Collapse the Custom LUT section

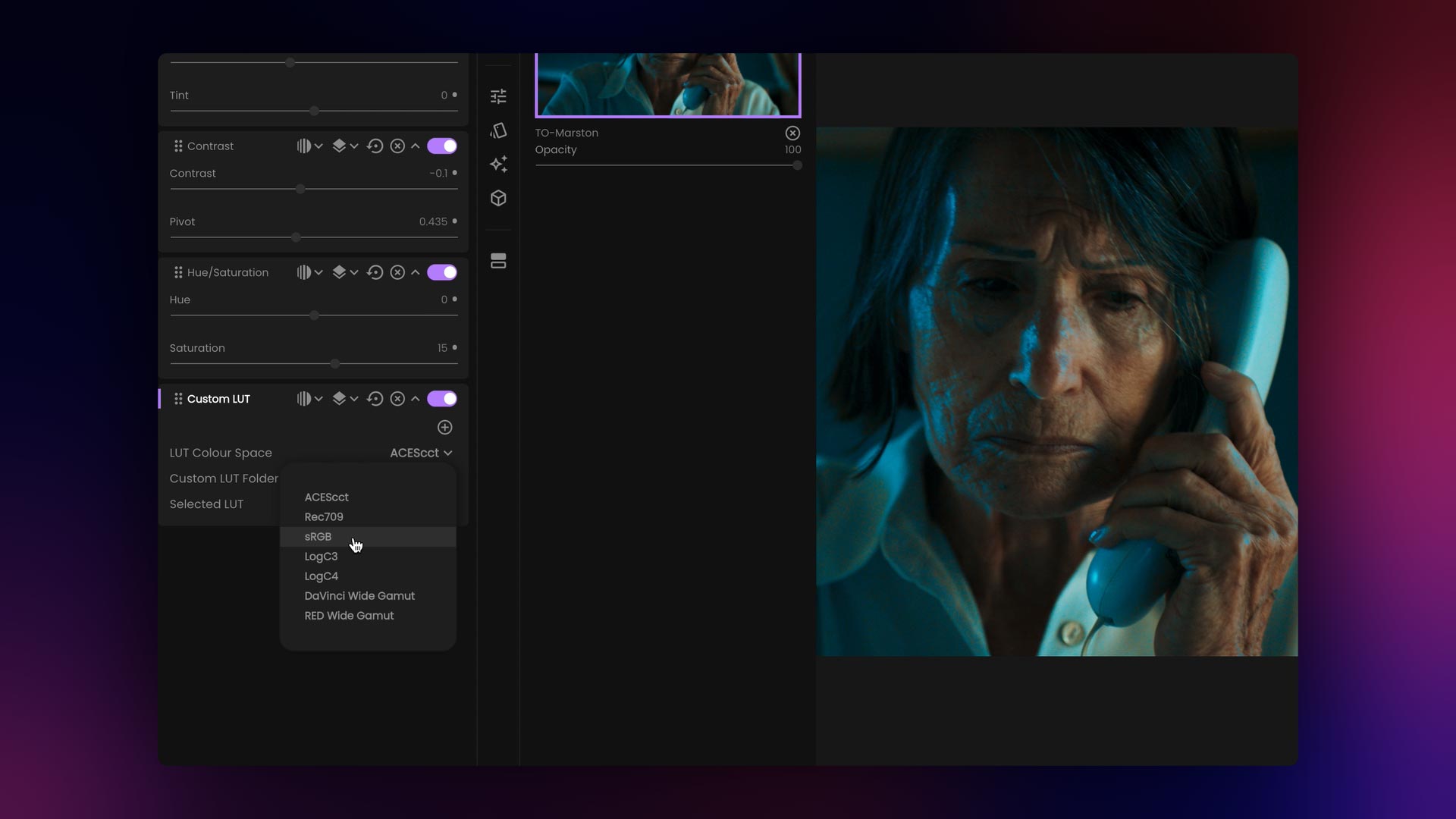click(x=416, y=398)
